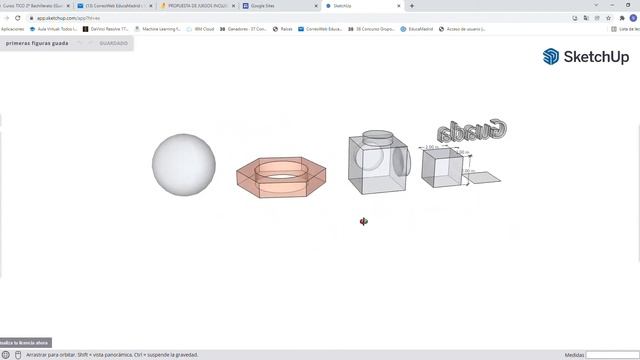Close the CorreoWeb EducaMadrid tab
This screenshot has height=360, width=640.
[x=151, y=6]
